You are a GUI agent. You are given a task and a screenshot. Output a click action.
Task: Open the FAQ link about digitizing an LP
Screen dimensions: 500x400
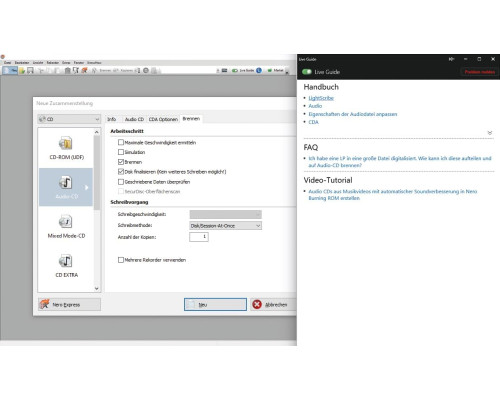(400, 162)
